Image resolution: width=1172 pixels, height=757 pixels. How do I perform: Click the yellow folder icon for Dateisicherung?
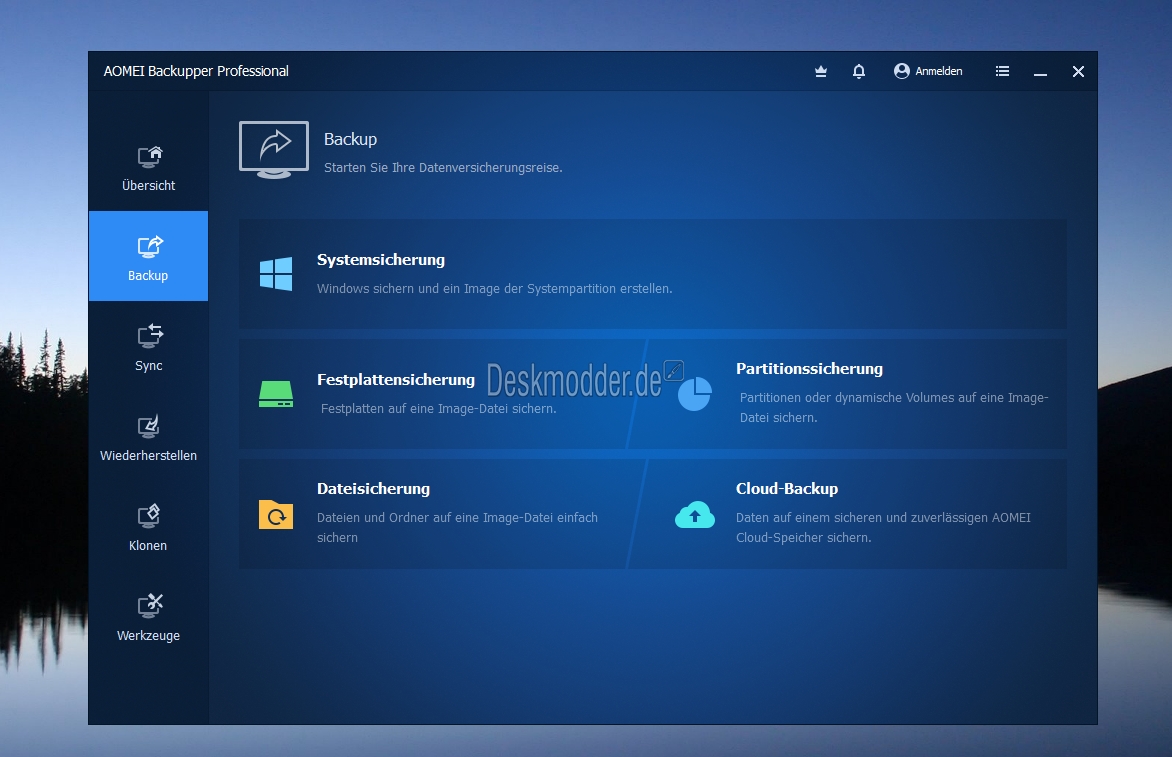point(276,514)
